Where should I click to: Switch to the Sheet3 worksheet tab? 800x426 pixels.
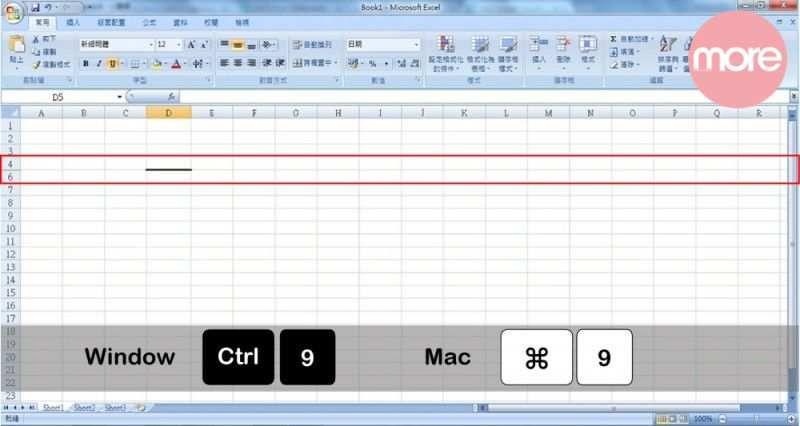coord(115,408)
